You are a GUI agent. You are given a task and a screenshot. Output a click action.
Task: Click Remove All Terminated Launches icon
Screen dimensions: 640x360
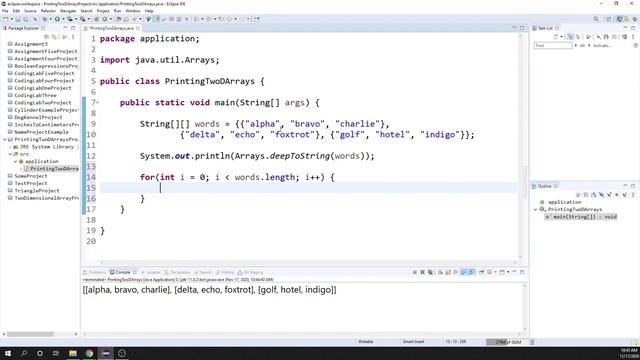tap(430, 272)
